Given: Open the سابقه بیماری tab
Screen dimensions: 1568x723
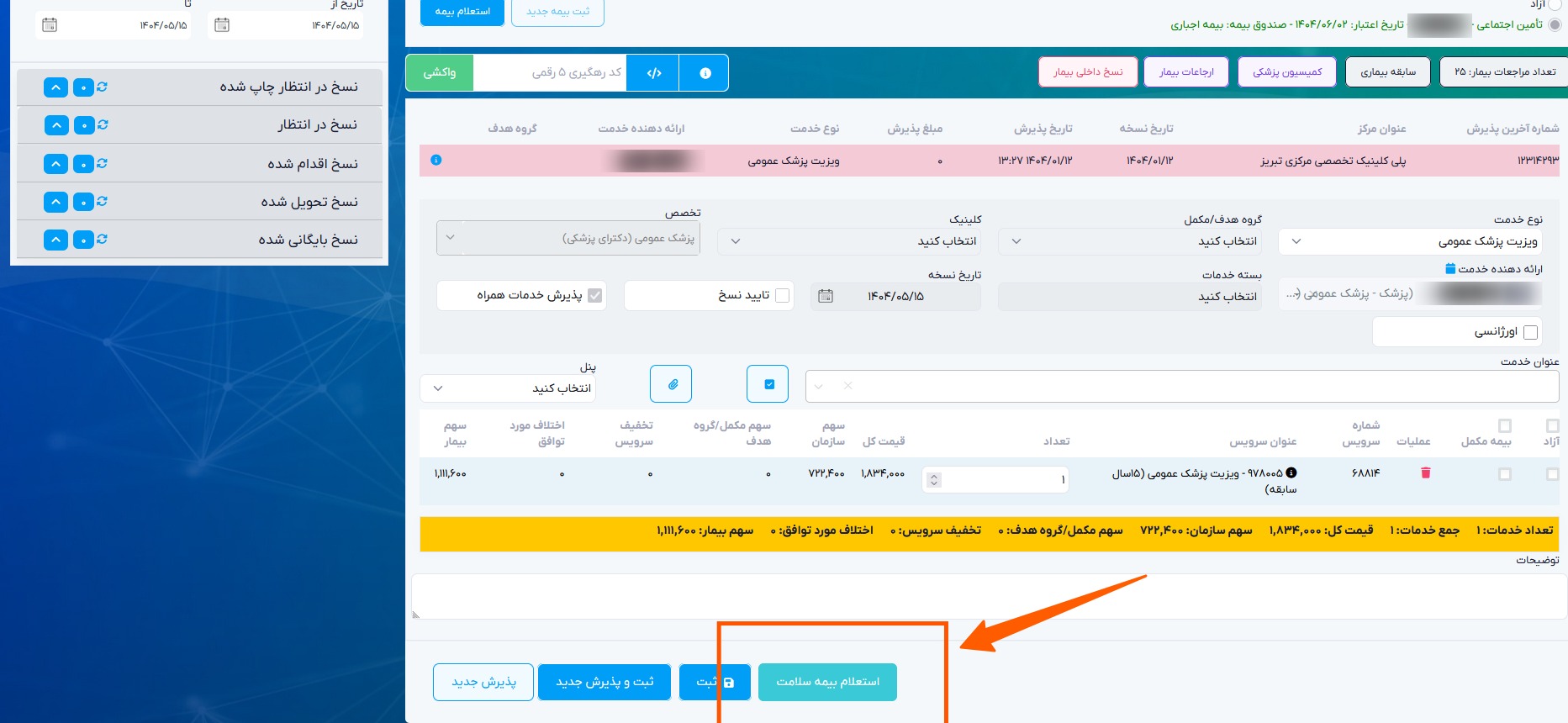Looking at the screenshot, I should pyautogui.click(x=1388, y=72).
